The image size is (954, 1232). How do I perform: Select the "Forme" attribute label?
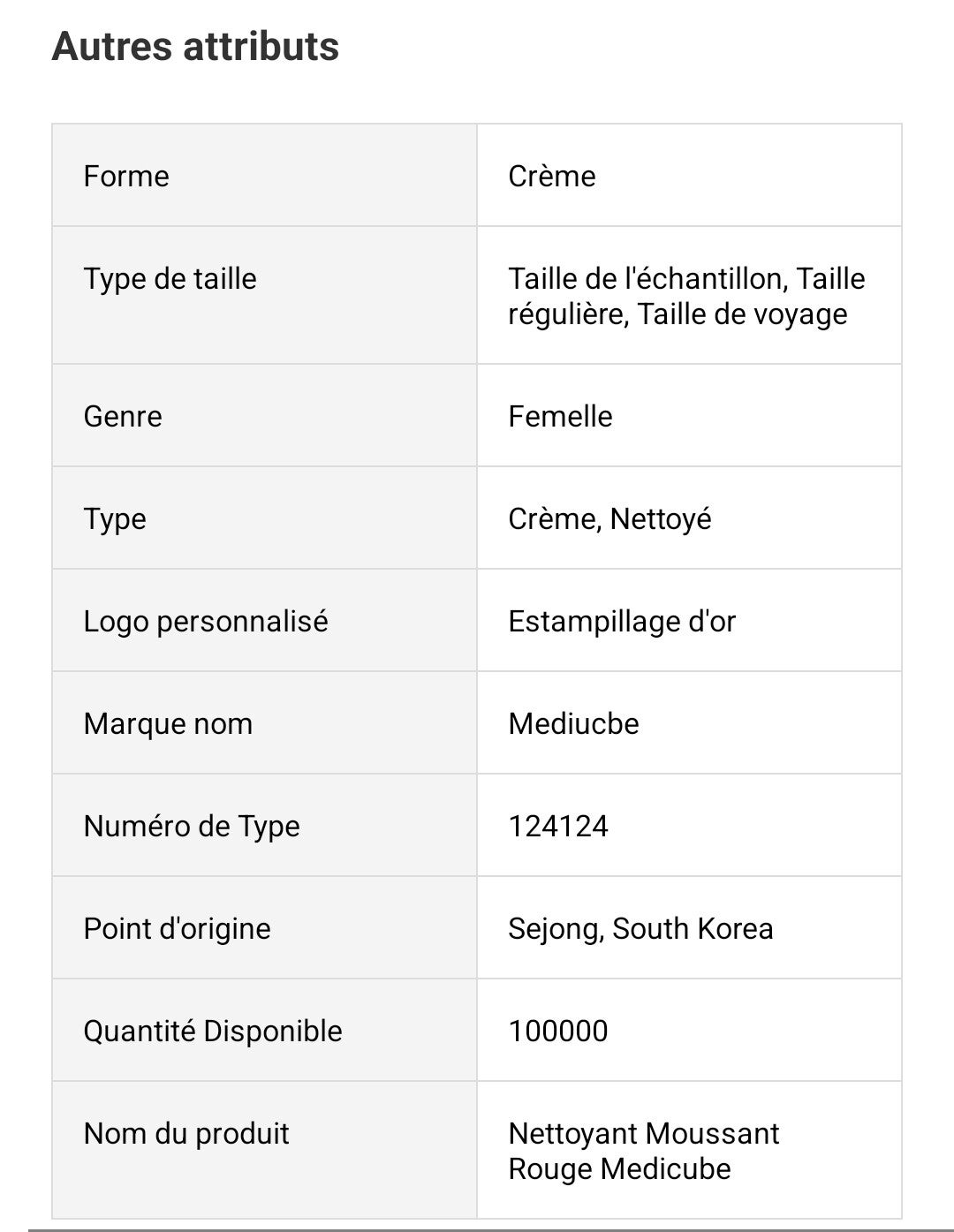pos(126,177)
